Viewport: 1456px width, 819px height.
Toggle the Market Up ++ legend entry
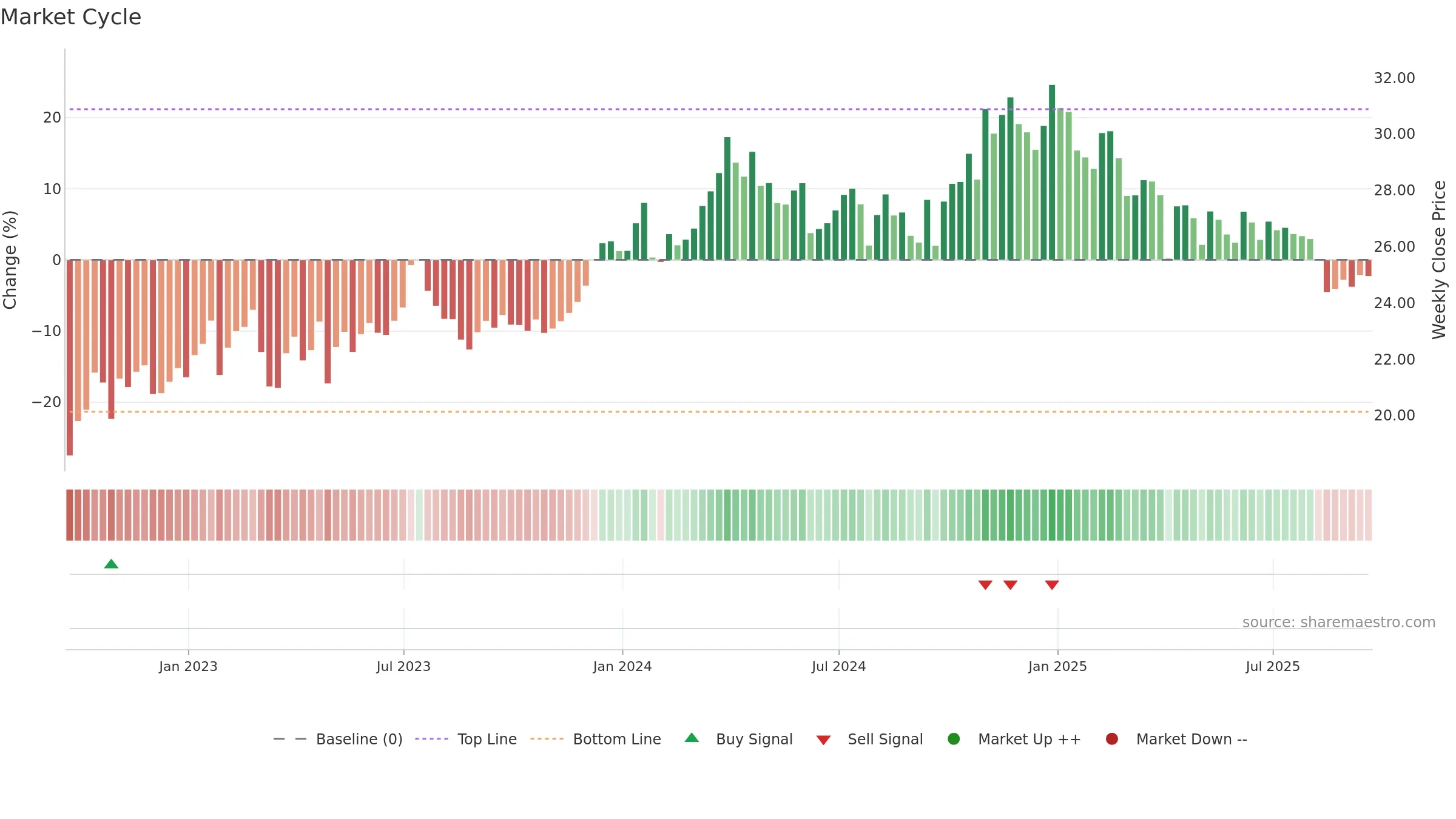pos(1014,739)
